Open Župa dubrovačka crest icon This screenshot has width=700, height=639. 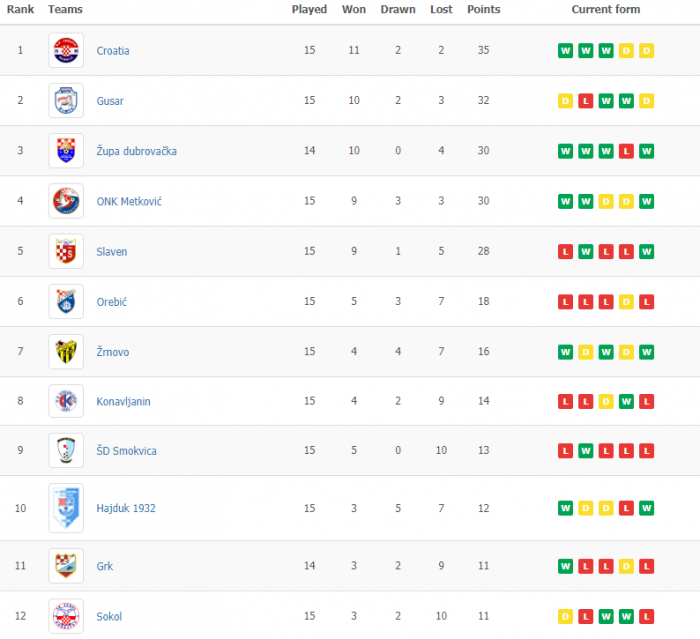coord(66,151)
